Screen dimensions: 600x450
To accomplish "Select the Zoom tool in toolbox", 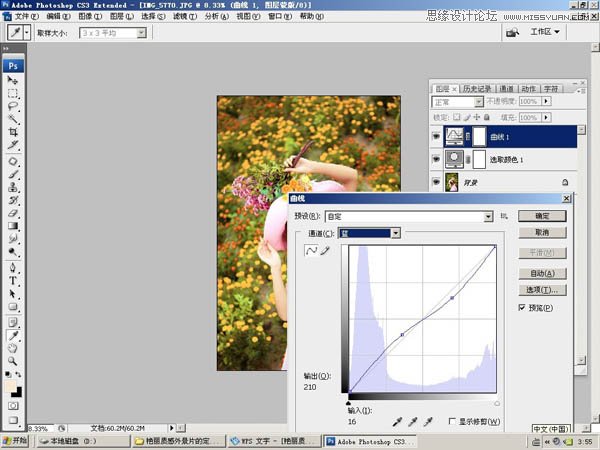I will click(14, 361).
